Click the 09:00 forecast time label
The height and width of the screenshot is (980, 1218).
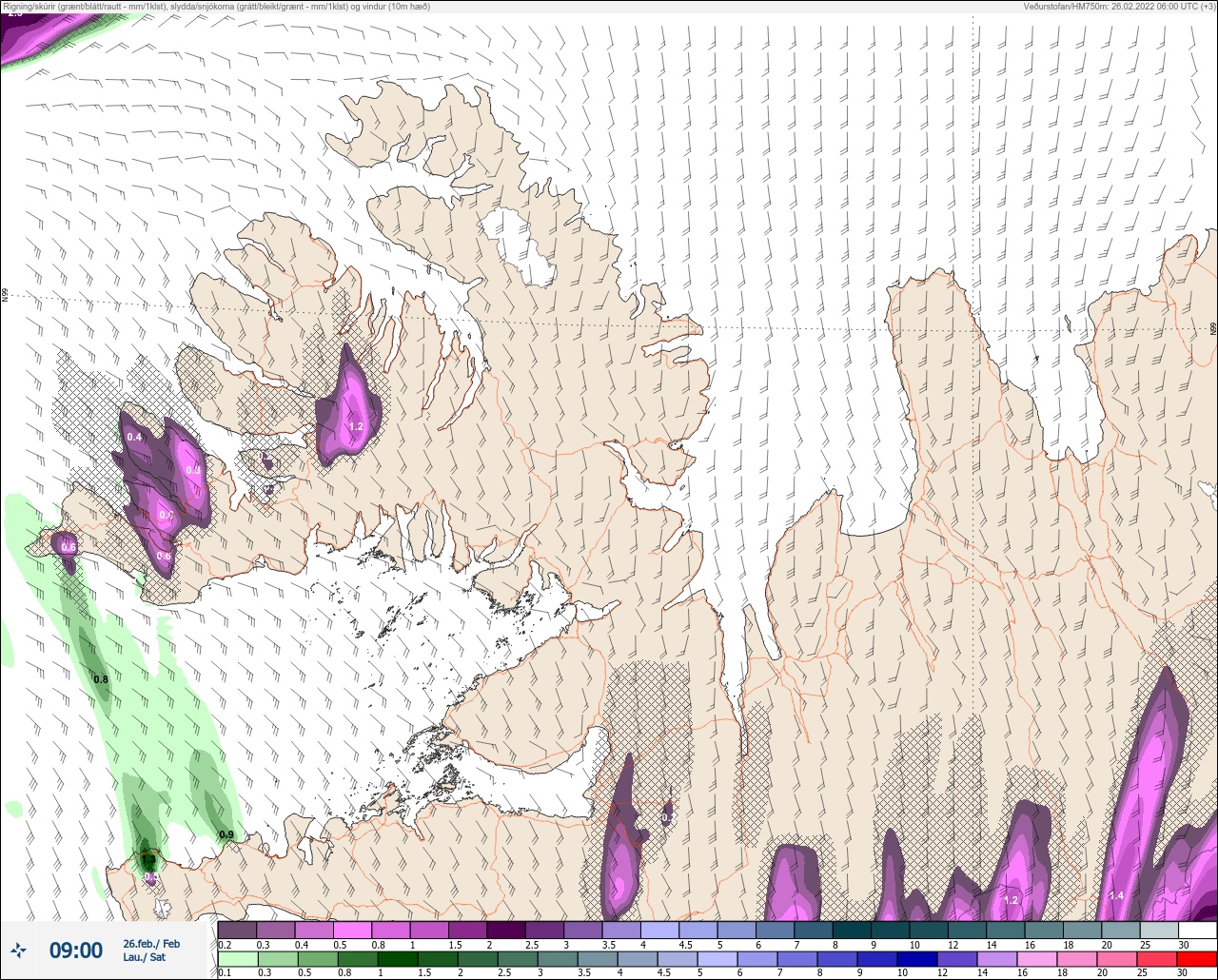pos(76,950)
